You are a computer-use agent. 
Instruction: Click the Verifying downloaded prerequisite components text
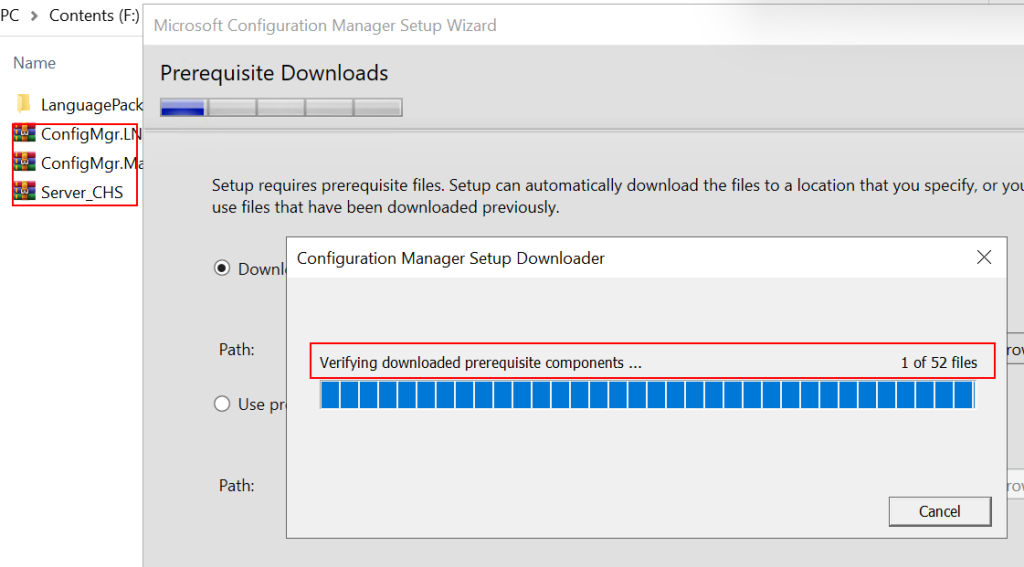(480, 363)
